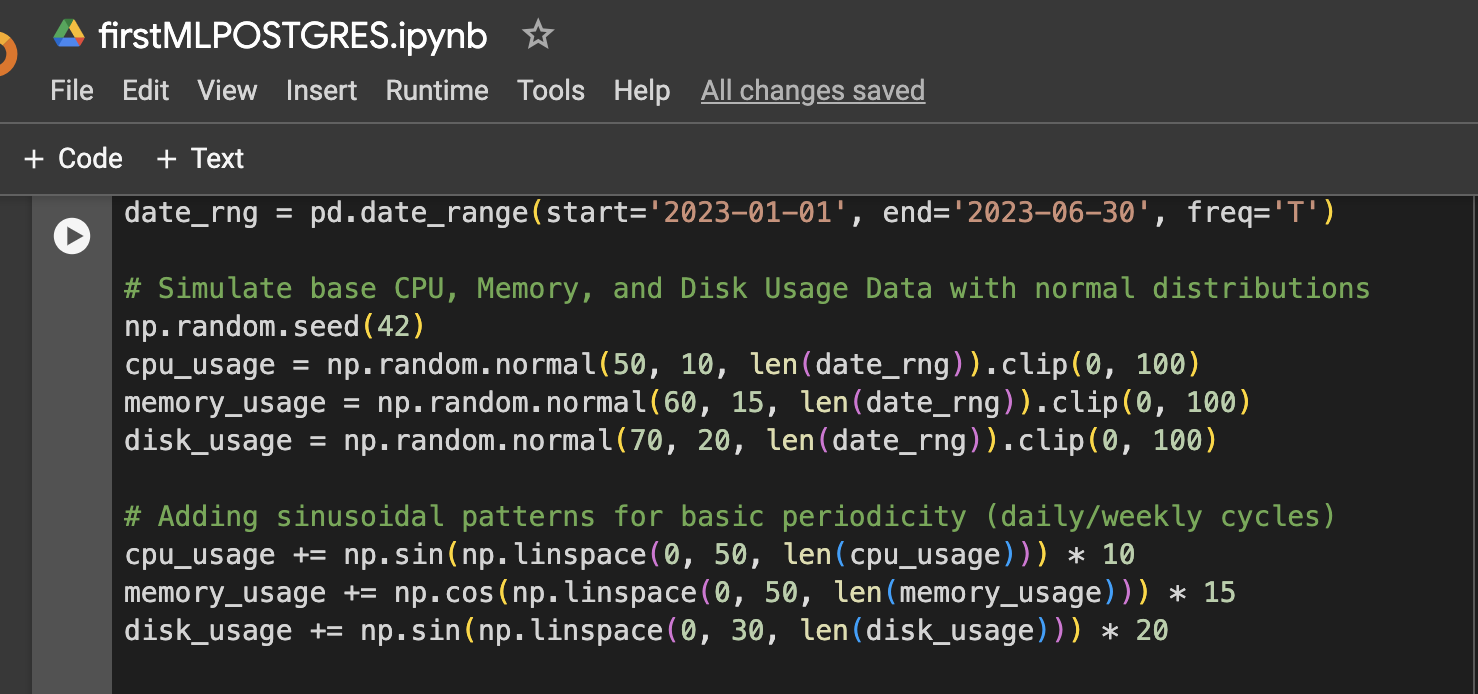Viewport: 1478px width, 694px height.
Task: Open the View menu
Action: pos(227,91)
